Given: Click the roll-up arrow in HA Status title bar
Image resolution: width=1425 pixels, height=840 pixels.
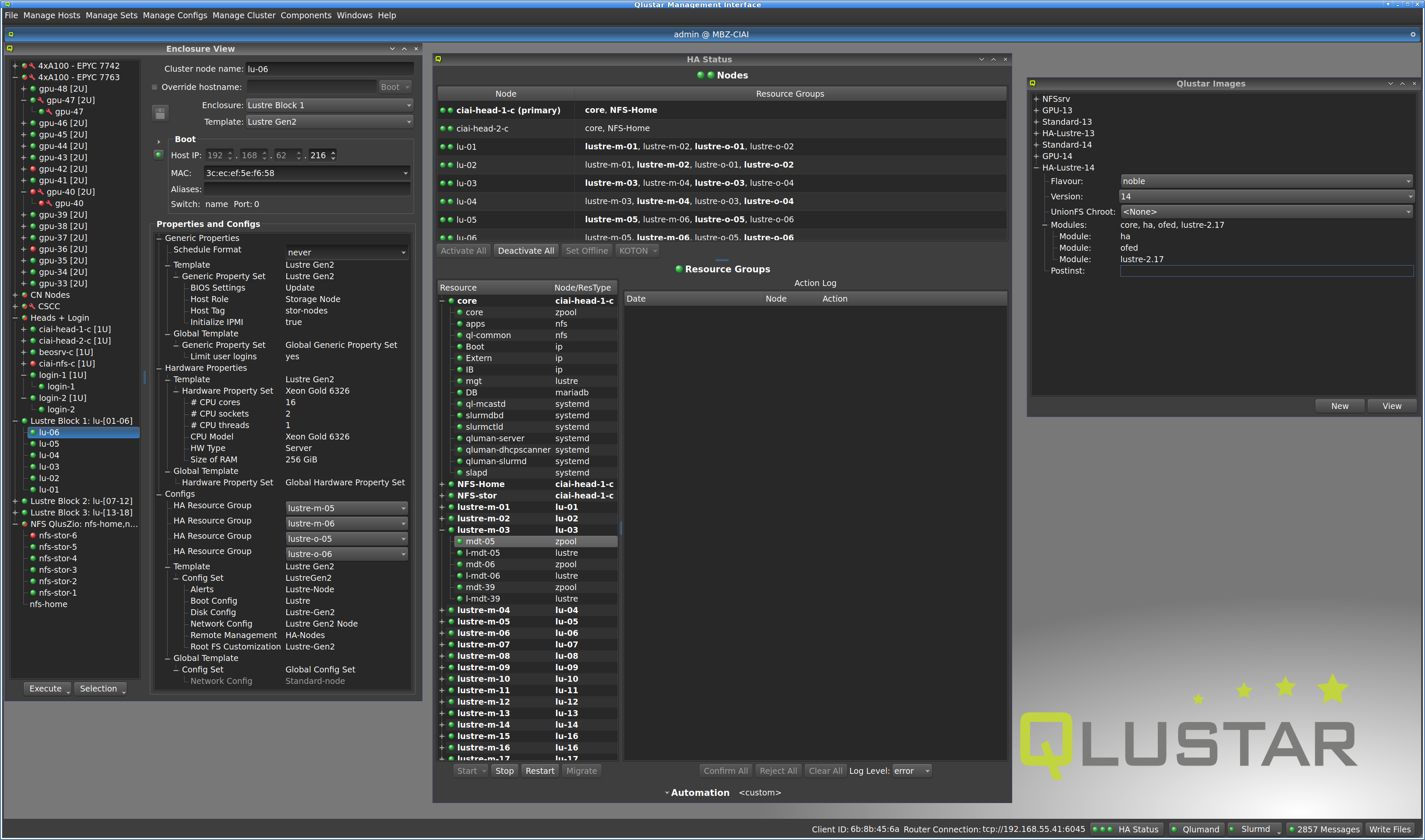Looking at the screenshot, I should tap(993, 59).
